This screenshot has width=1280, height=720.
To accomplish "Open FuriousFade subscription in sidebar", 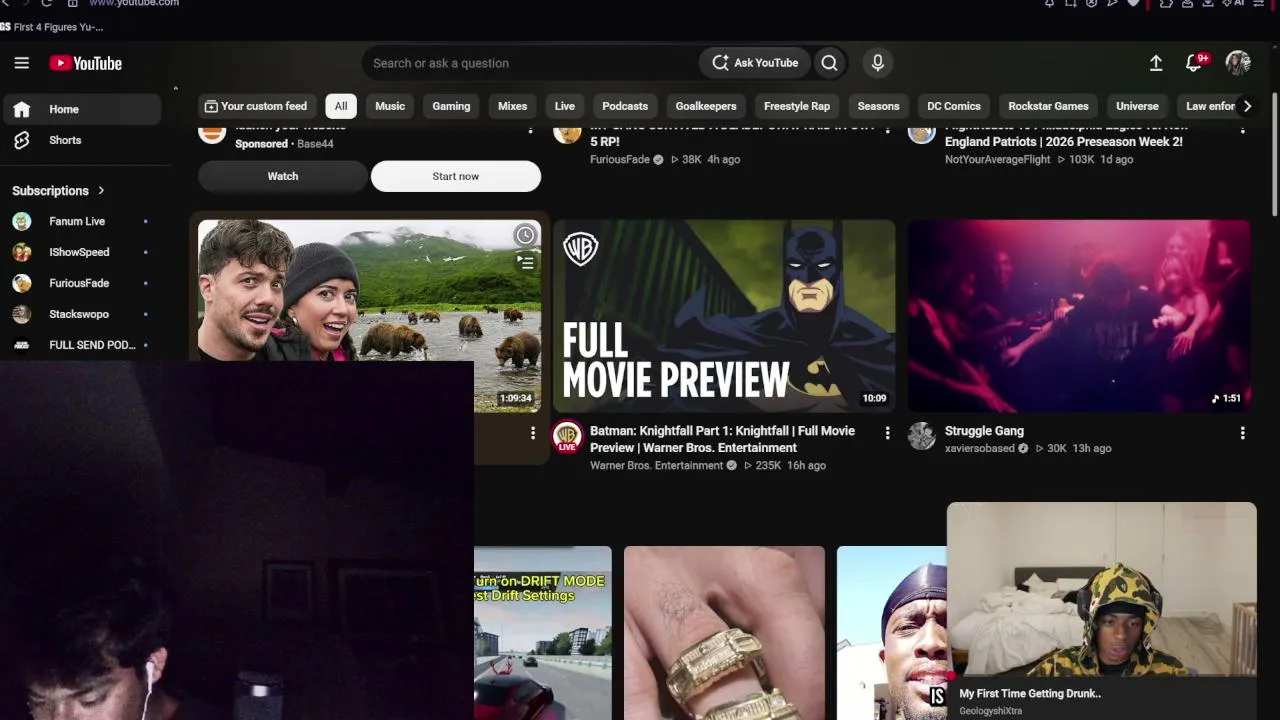I will 80,283.
